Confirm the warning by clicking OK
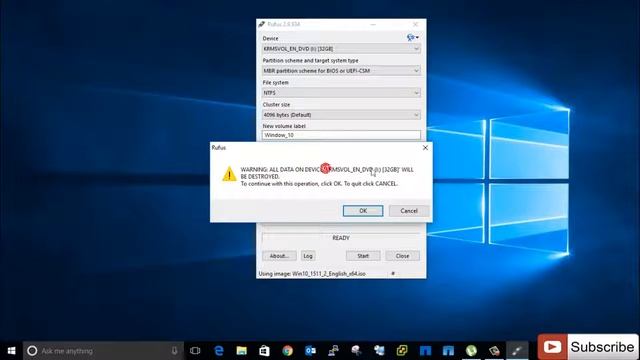Viewport: 640px width, 360px height. pos(363,211)
